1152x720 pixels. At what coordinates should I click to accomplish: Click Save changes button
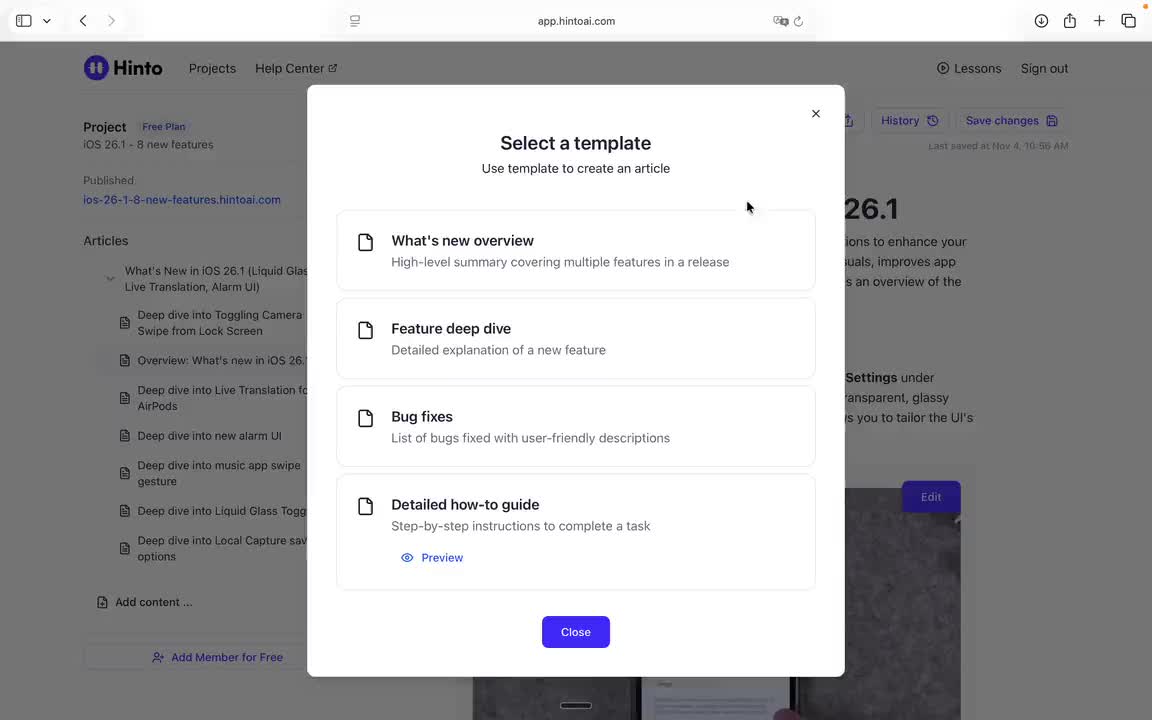1011,121
